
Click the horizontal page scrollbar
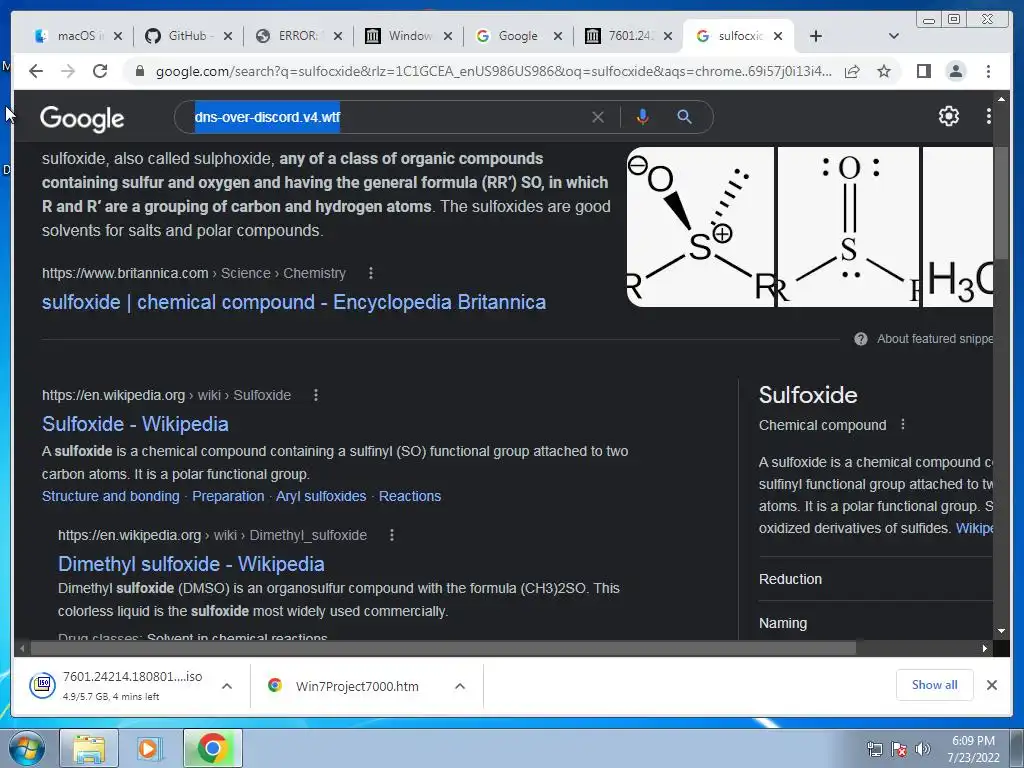[x=443, y=648]
